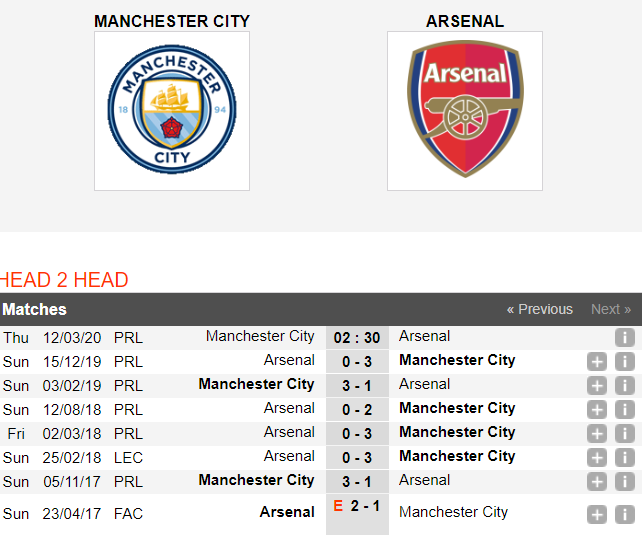Open the 0 - 3 score on 15/12/19

click(x=357, y=362)
